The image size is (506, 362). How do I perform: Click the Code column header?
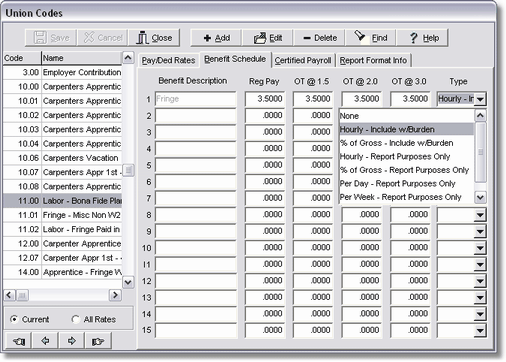22,58
